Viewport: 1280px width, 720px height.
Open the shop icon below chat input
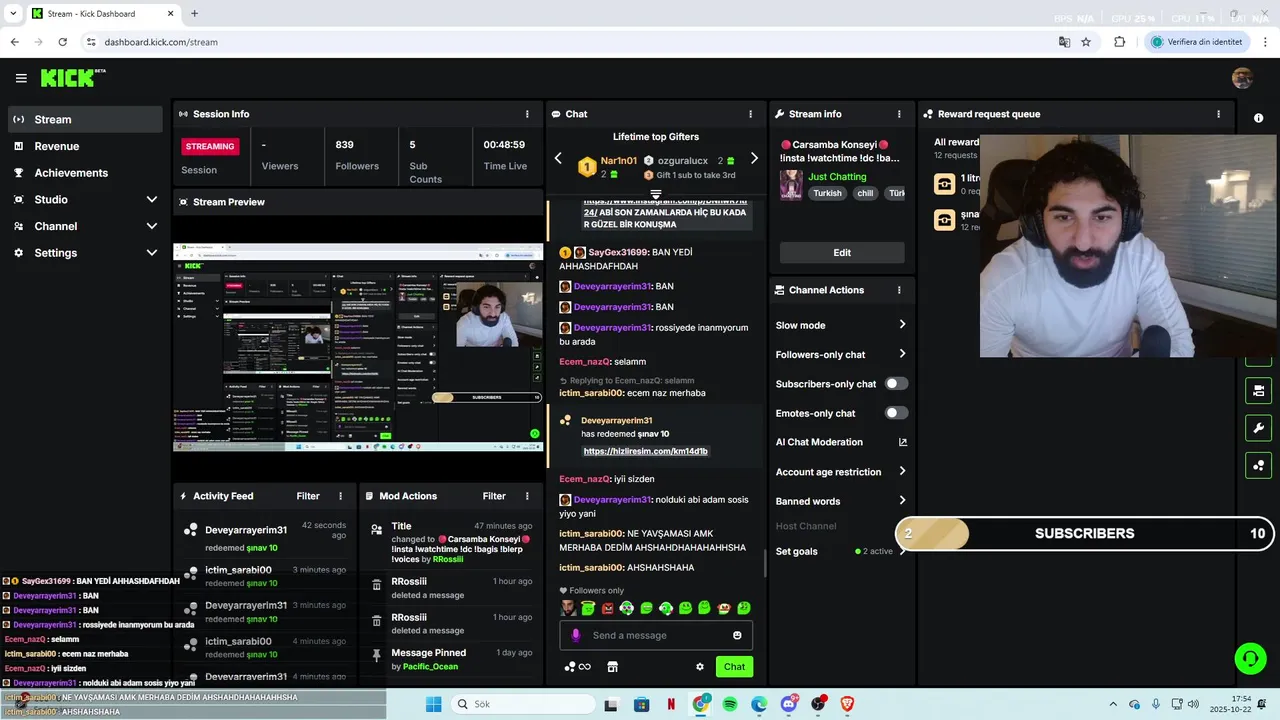(x=613, y=667)
